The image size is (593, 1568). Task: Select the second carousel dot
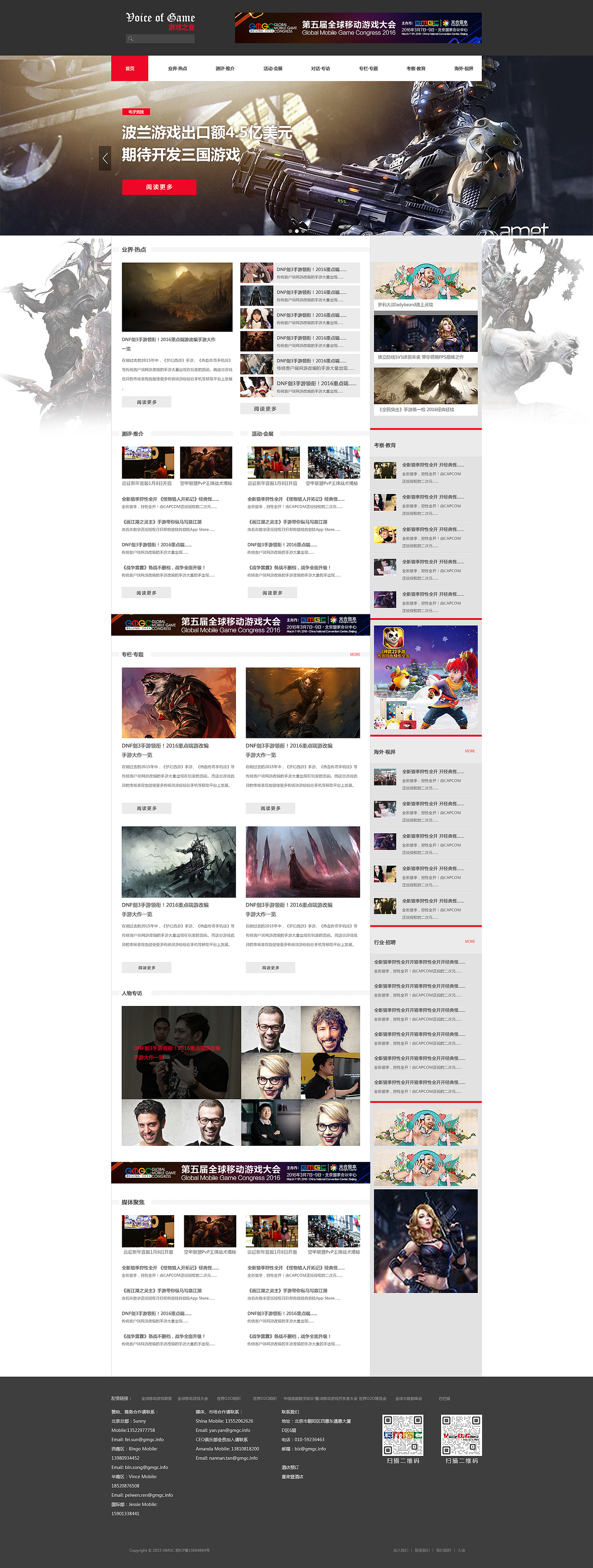(296, 231)
